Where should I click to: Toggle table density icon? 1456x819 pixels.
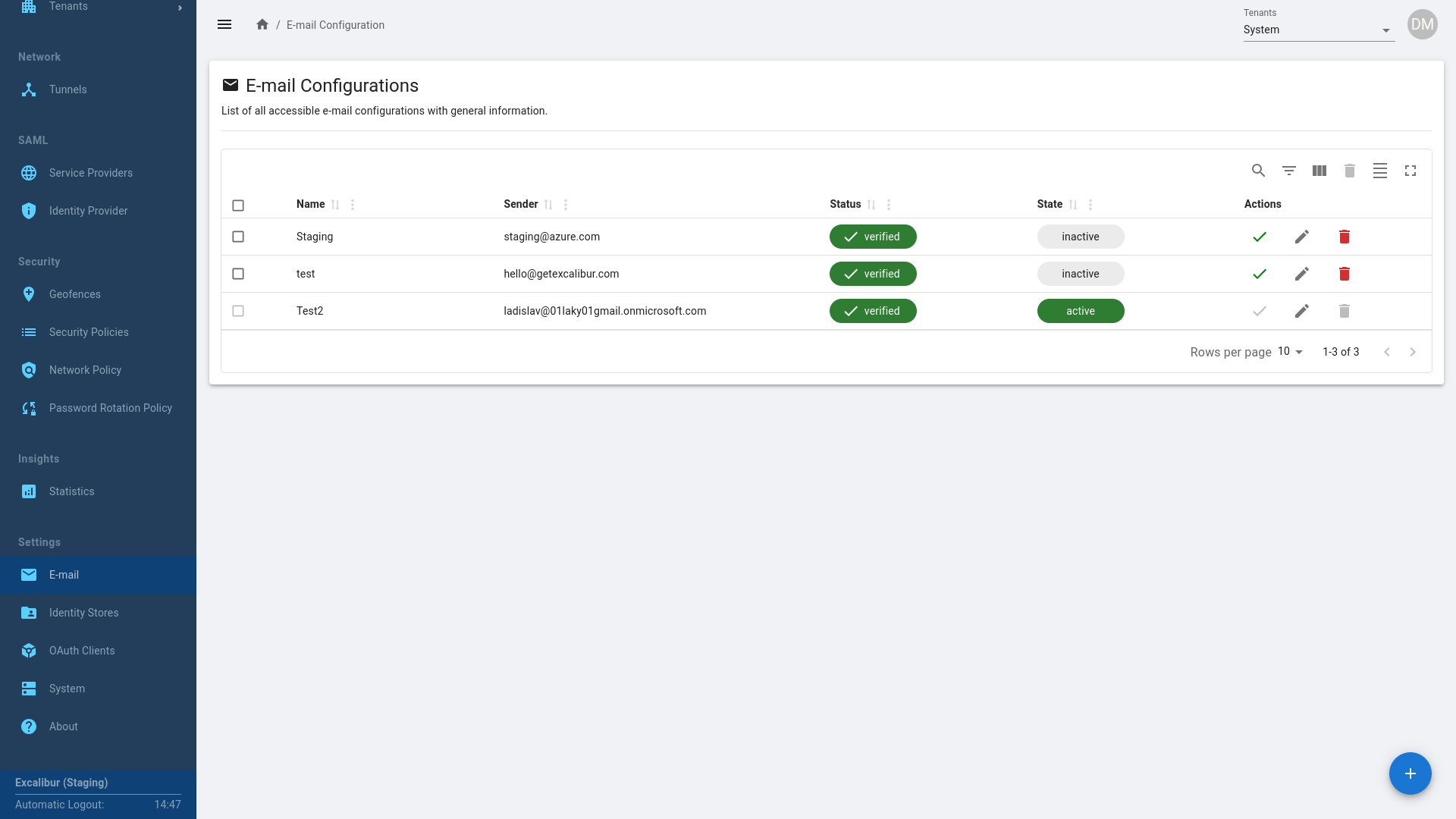(1379, 171)
